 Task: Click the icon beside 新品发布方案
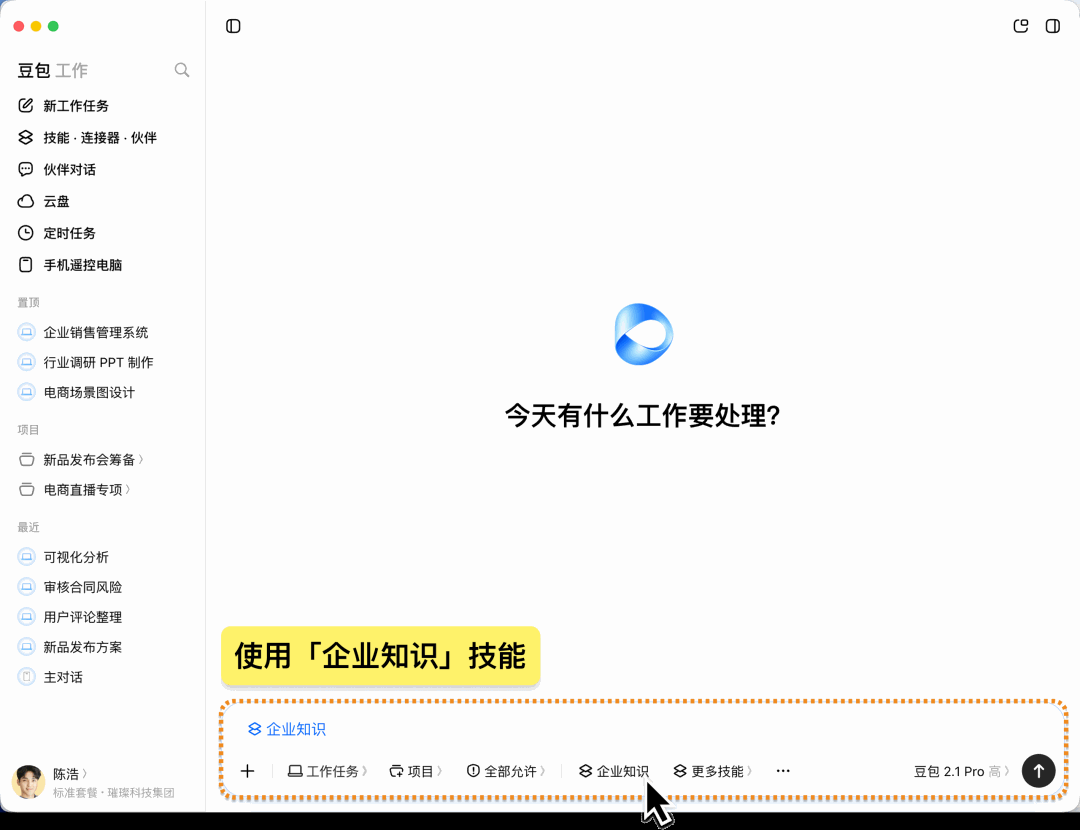coord(26,647)
